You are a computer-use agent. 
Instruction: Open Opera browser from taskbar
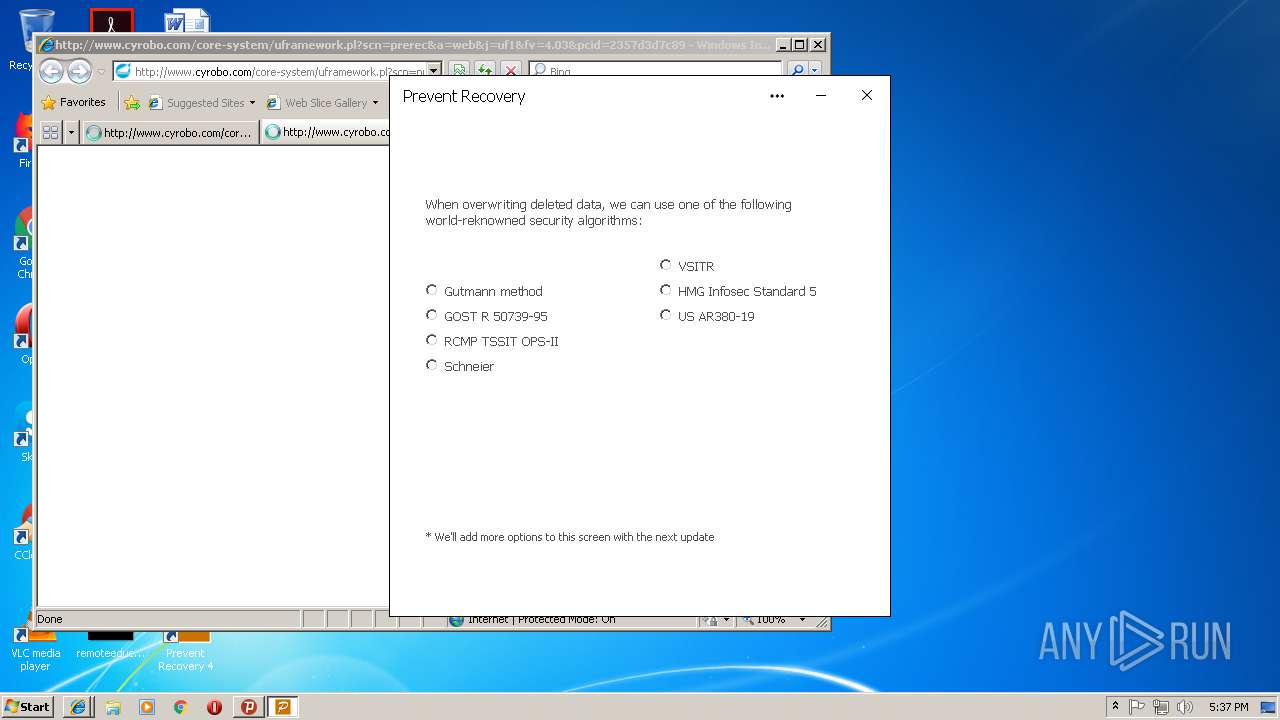coord(214,707)
